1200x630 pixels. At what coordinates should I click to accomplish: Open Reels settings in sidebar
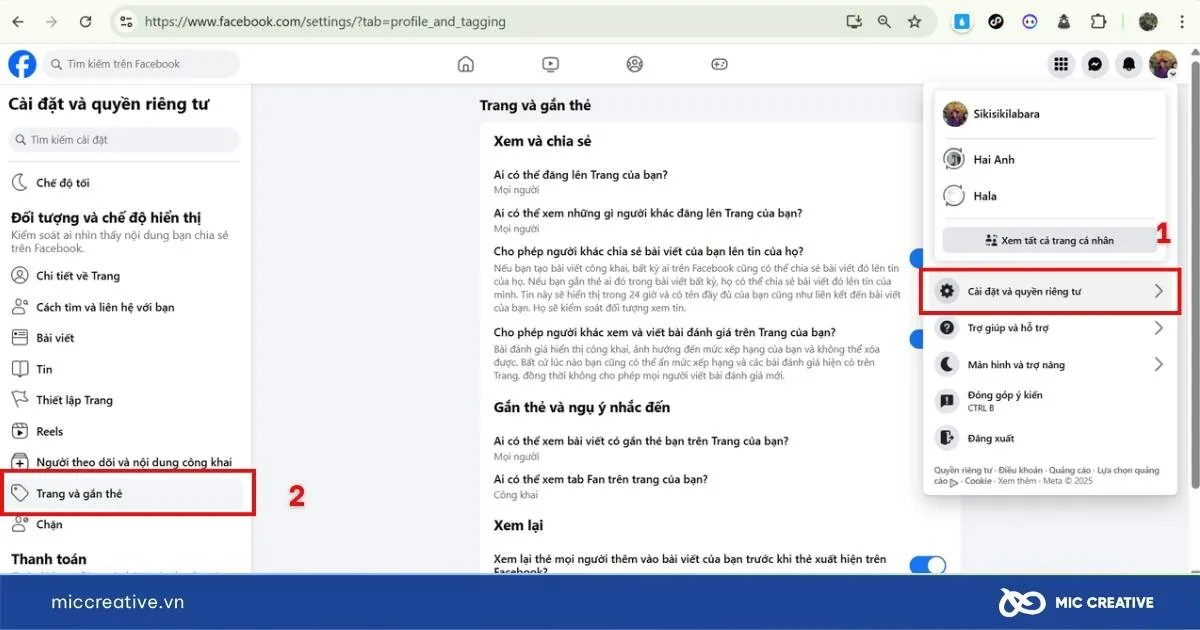click(x=50, y=431)
